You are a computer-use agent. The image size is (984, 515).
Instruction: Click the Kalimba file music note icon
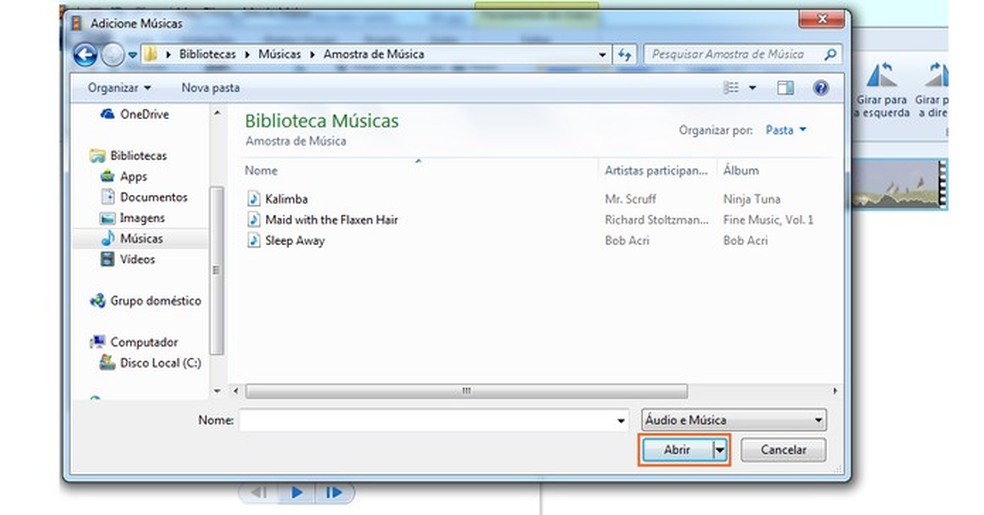tap(254, 199)
